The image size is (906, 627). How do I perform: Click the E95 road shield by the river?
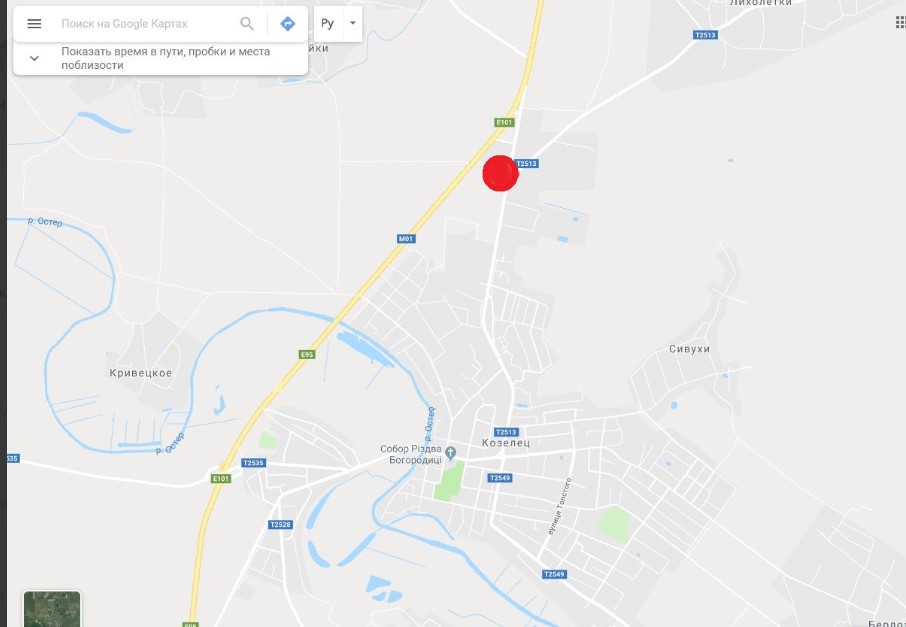coord(307,354)
